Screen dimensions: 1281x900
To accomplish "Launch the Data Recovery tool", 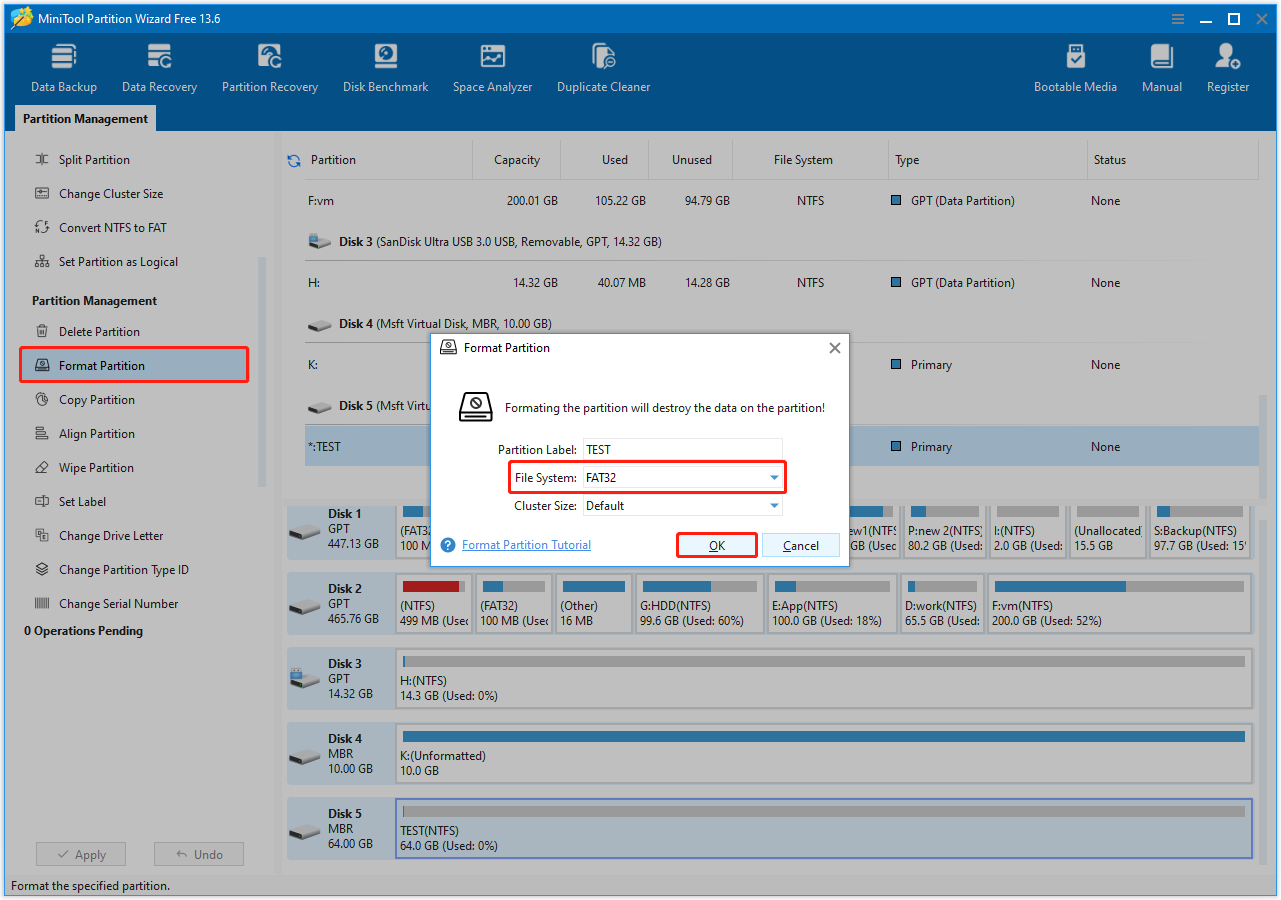I will 159,69.
